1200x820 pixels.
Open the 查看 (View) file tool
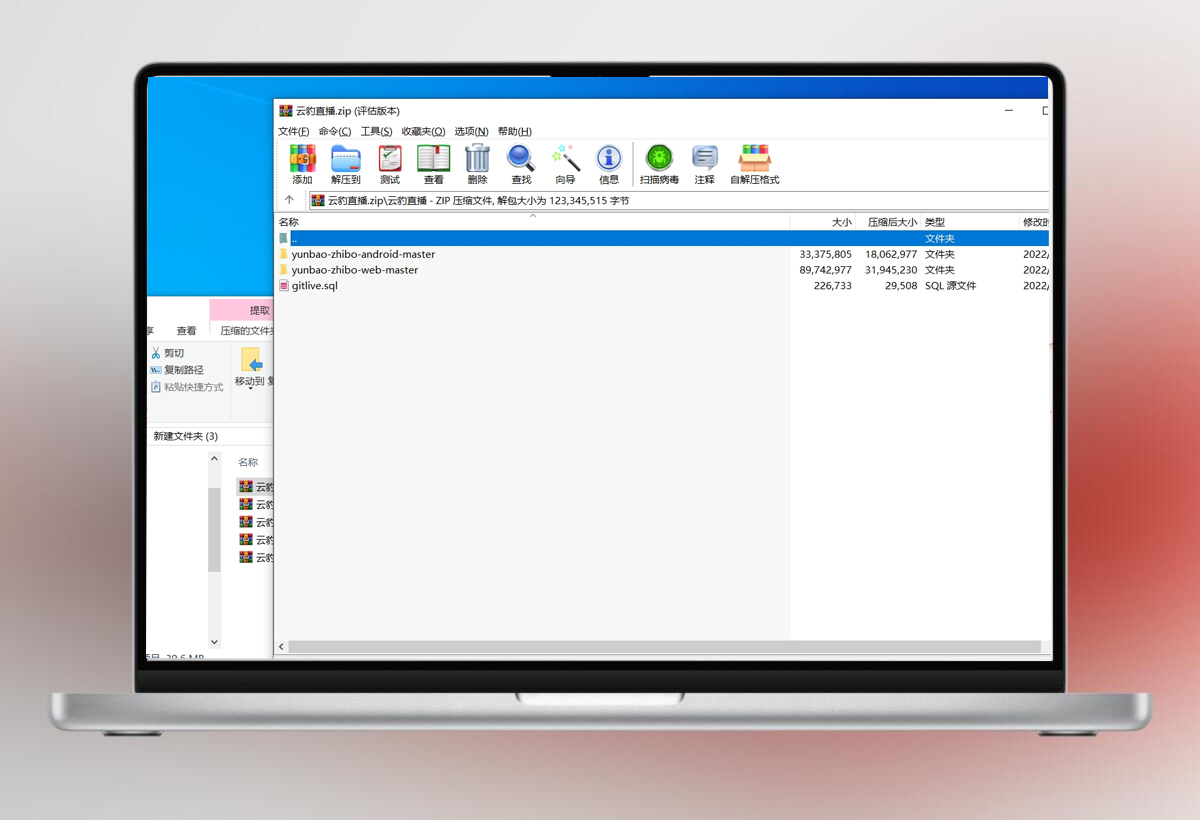click(x=433, y=164)
